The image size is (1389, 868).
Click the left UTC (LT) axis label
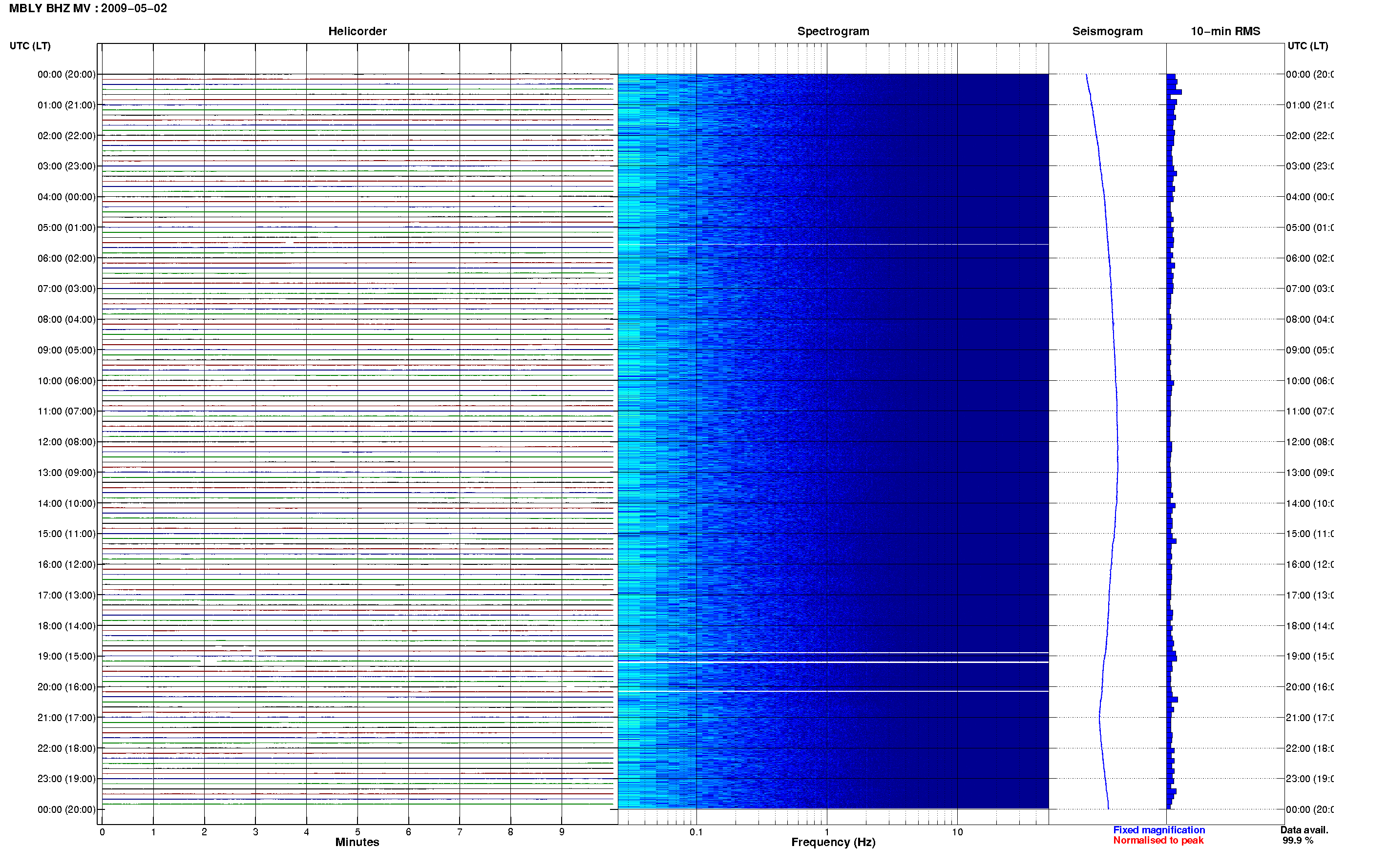pos(30,46)
